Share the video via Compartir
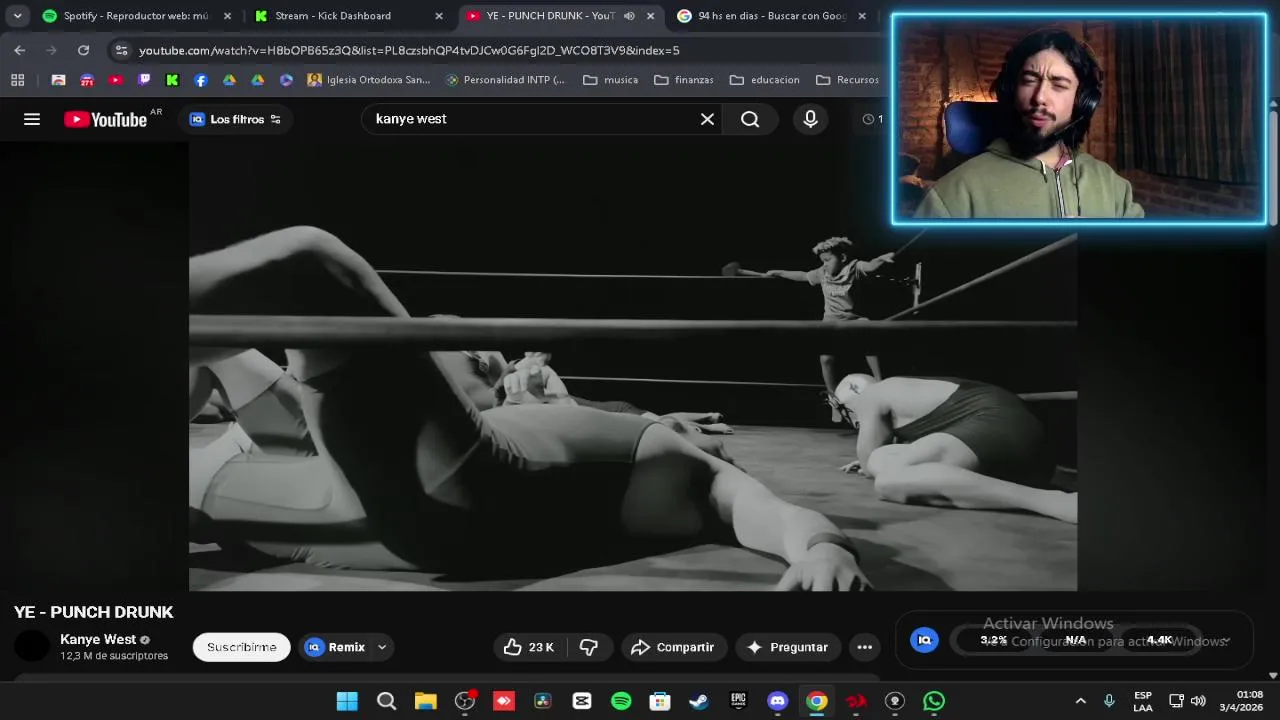This screenshot has height=720, width=1280. (x=672, y=647)
